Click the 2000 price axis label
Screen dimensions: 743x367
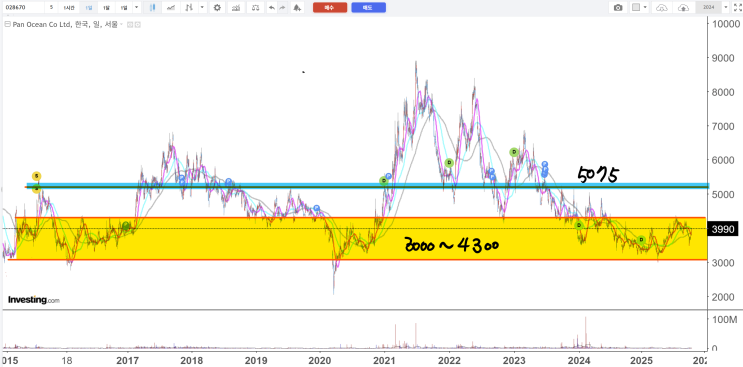pos(724,297)
